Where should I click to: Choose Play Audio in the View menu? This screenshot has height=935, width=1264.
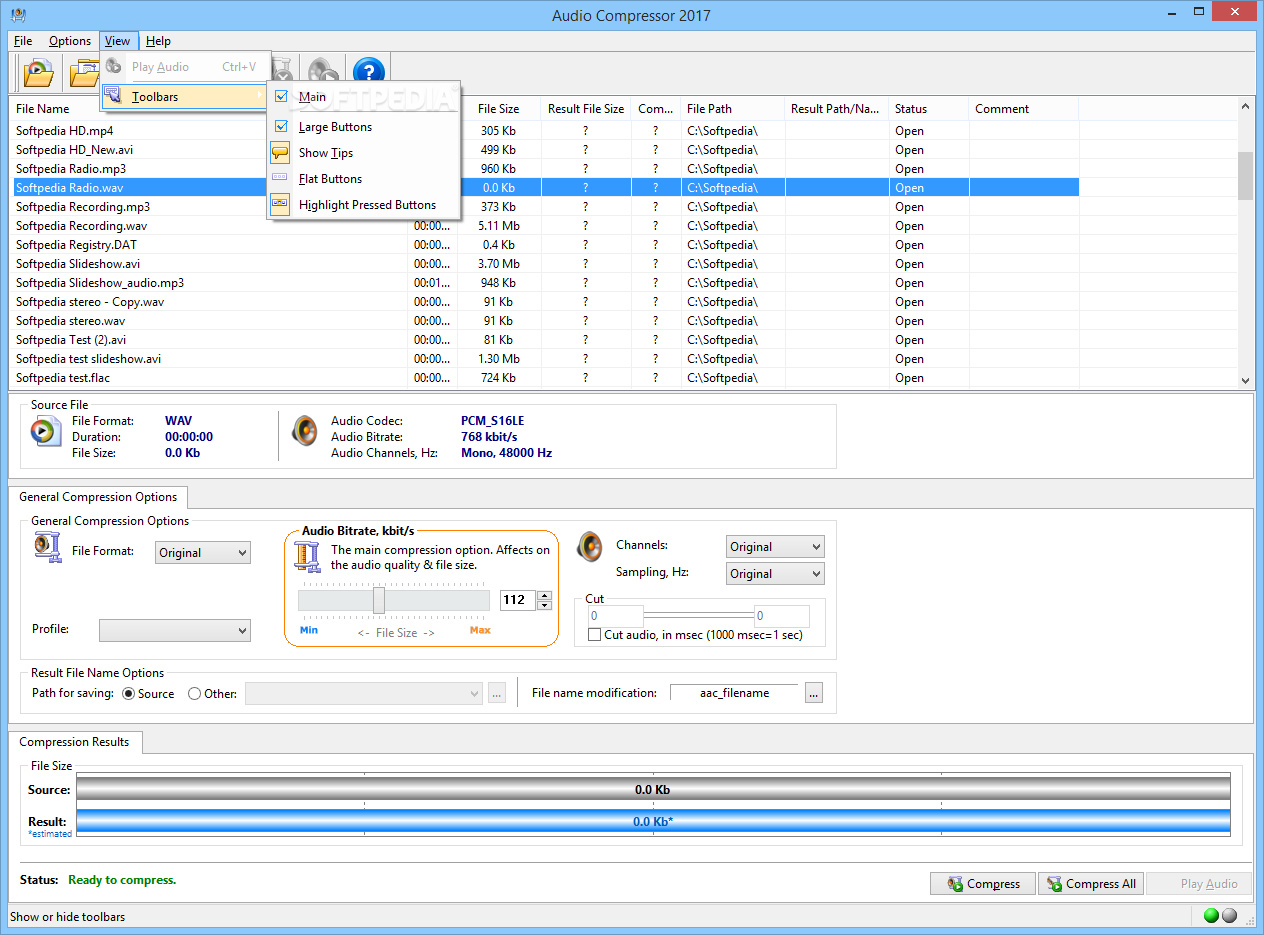185,67
